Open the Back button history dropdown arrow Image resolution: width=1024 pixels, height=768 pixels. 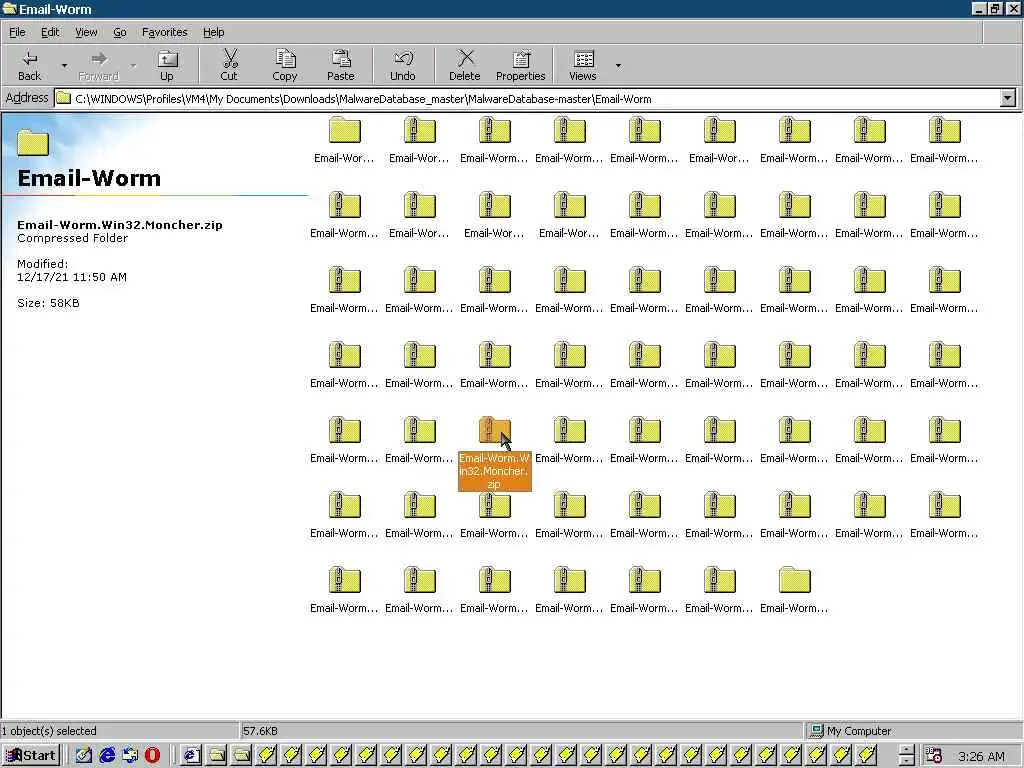[x=64, y=65]
